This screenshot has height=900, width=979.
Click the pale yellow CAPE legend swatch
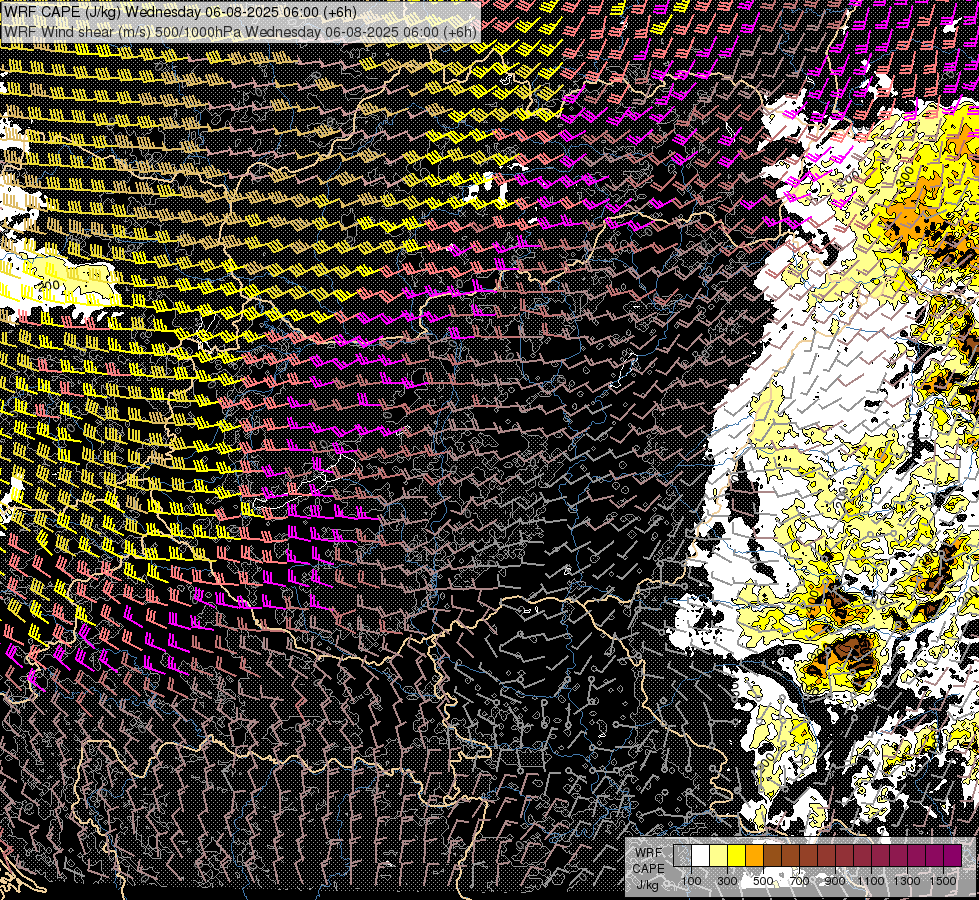pos(719,856)
